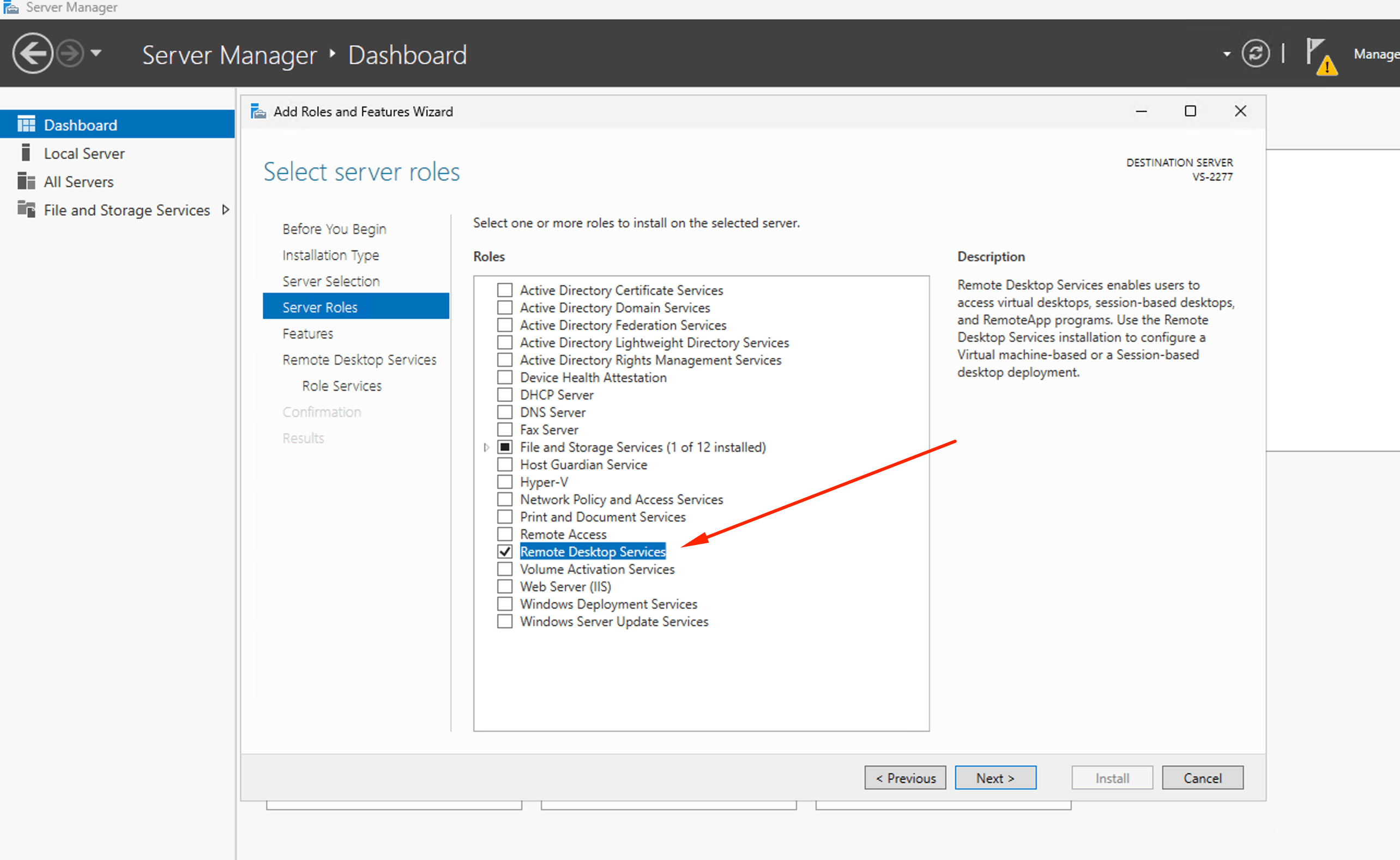Expand File and Storage Services sidebar arrow
The width and height of the screenshot is (1400, 860).
coord(225,209)
